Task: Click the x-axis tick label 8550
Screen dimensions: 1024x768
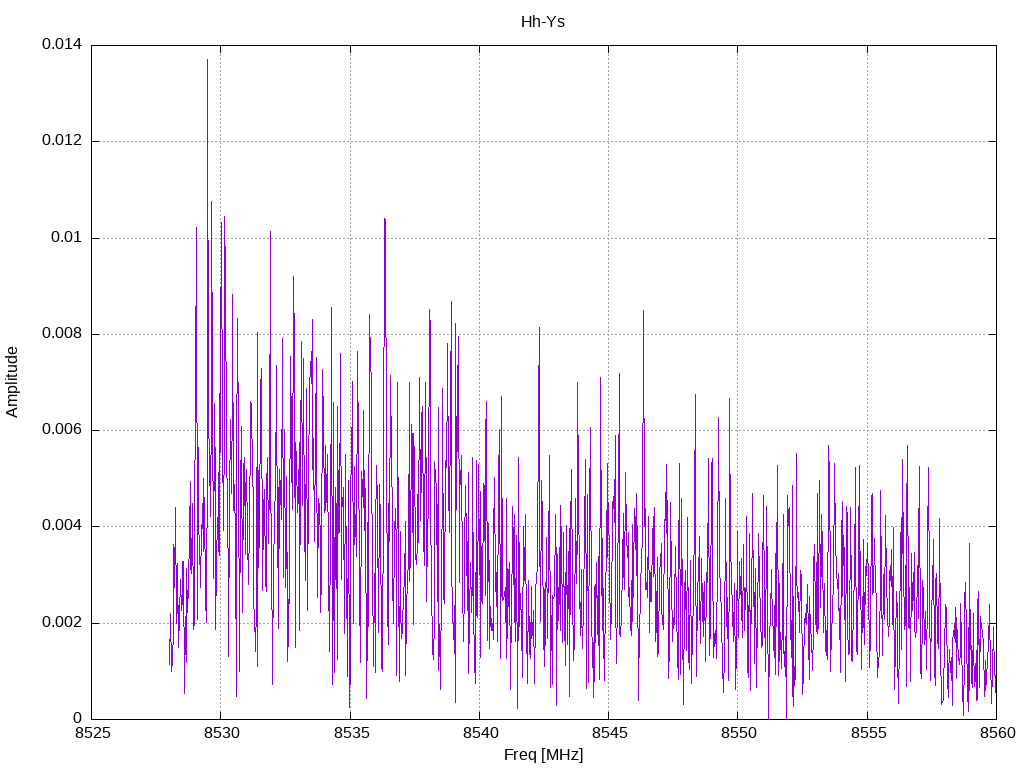Action: click(x=738, y=733)
